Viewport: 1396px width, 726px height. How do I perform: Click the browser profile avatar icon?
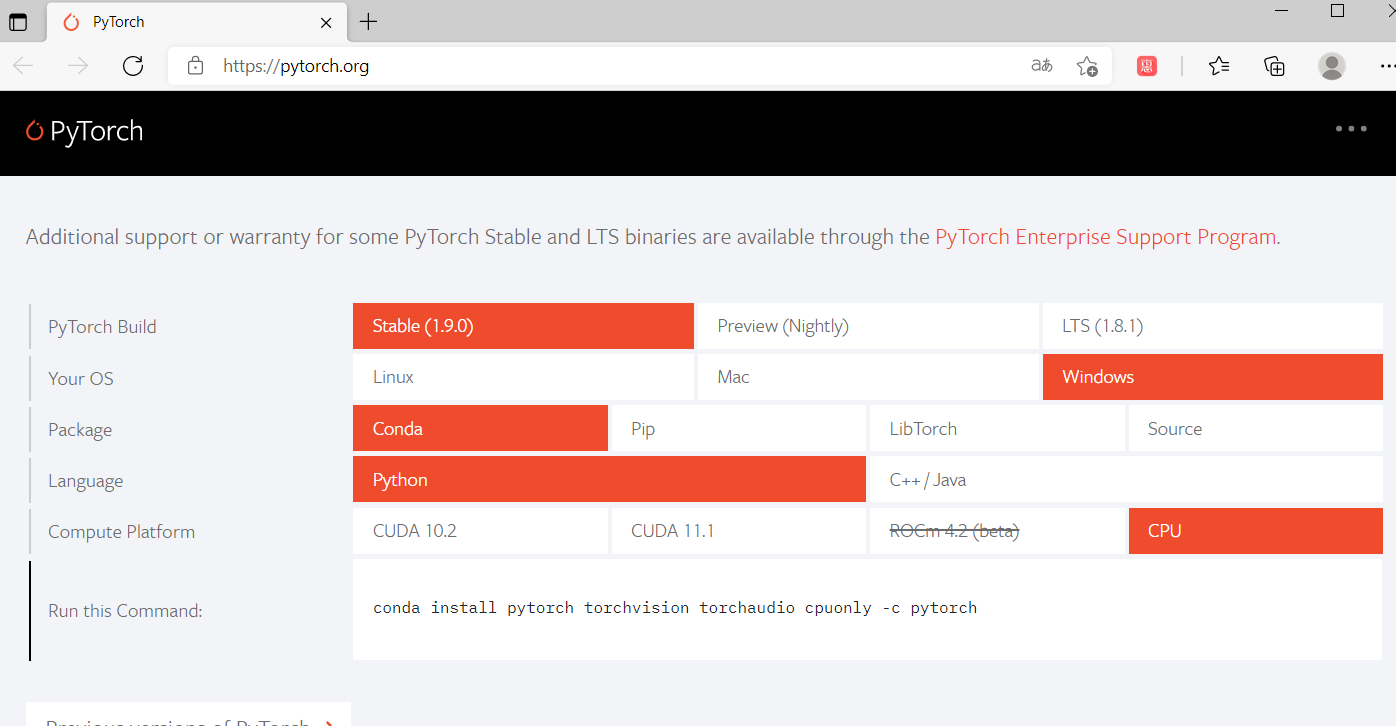click(1331, 66)
